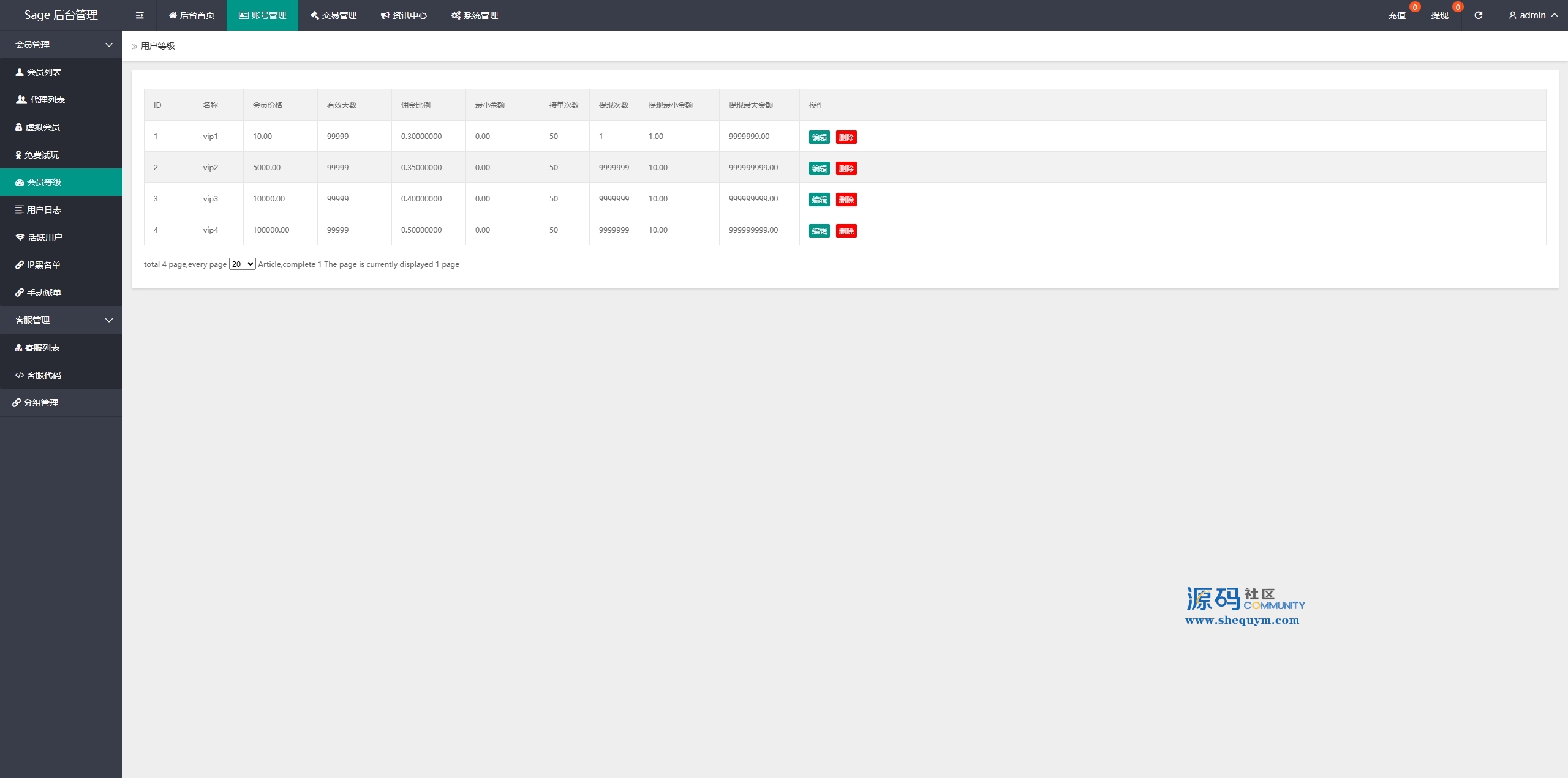Open 会员列表 in sidebar

pos(44,72)
